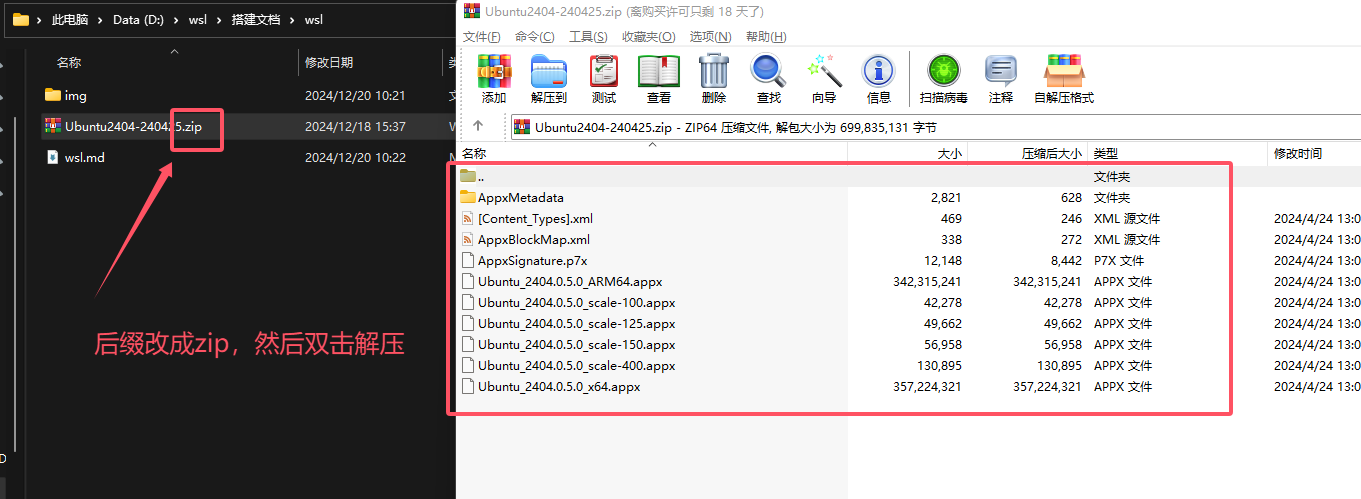Open the 帮助(H) menu
1361x499 pixels.
[x=766, y=37]
